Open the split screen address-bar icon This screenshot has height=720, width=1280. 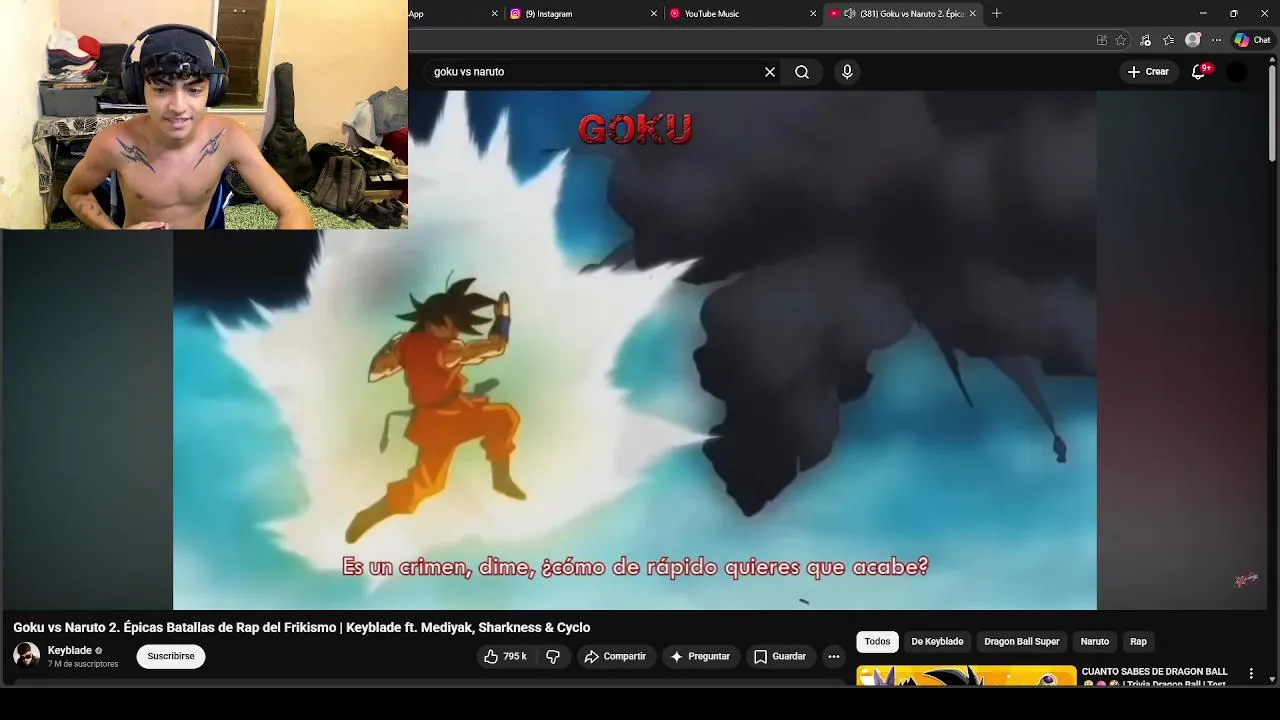coord(1102,40)
